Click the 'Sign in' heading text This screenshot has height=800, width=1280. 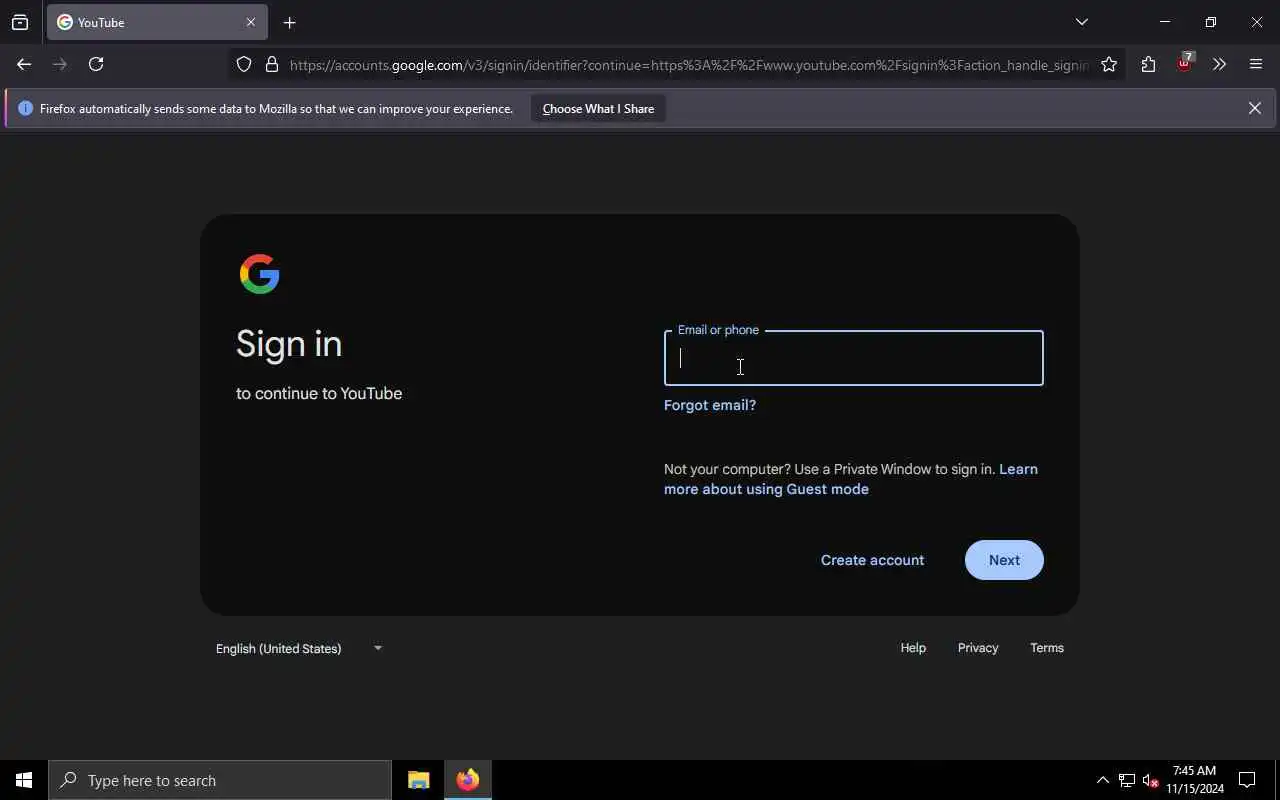pos(289,344)
